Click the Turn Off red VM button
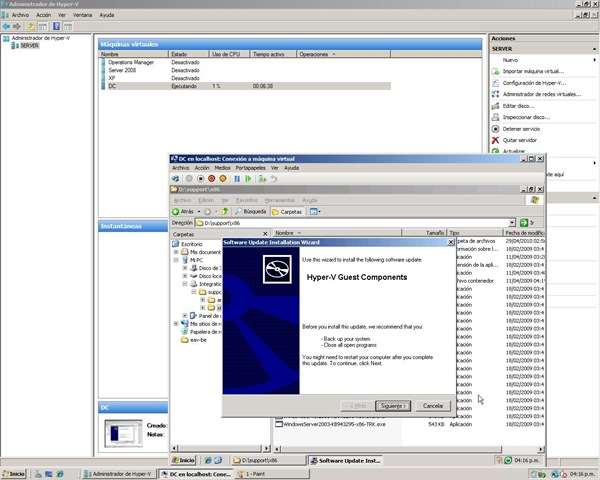The height and width of the screenshot is (480, 600). (x=211, y=179)
